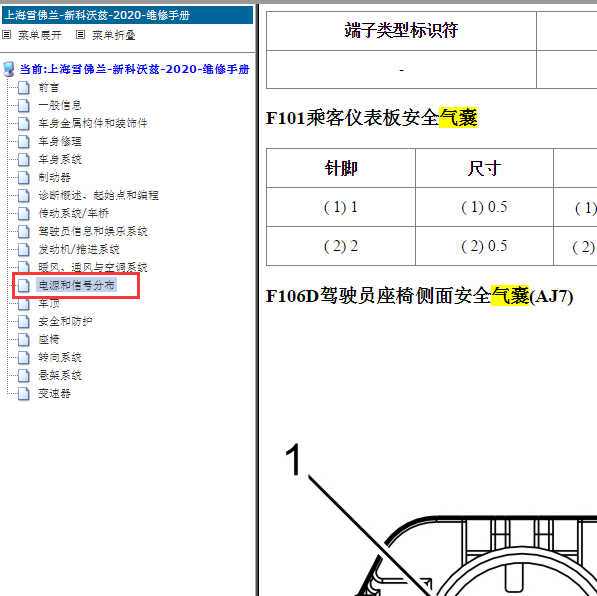The width and height of the screenshot is (597, 596).
Task: Click the icon beside 菜单展开
Action: 6,35
